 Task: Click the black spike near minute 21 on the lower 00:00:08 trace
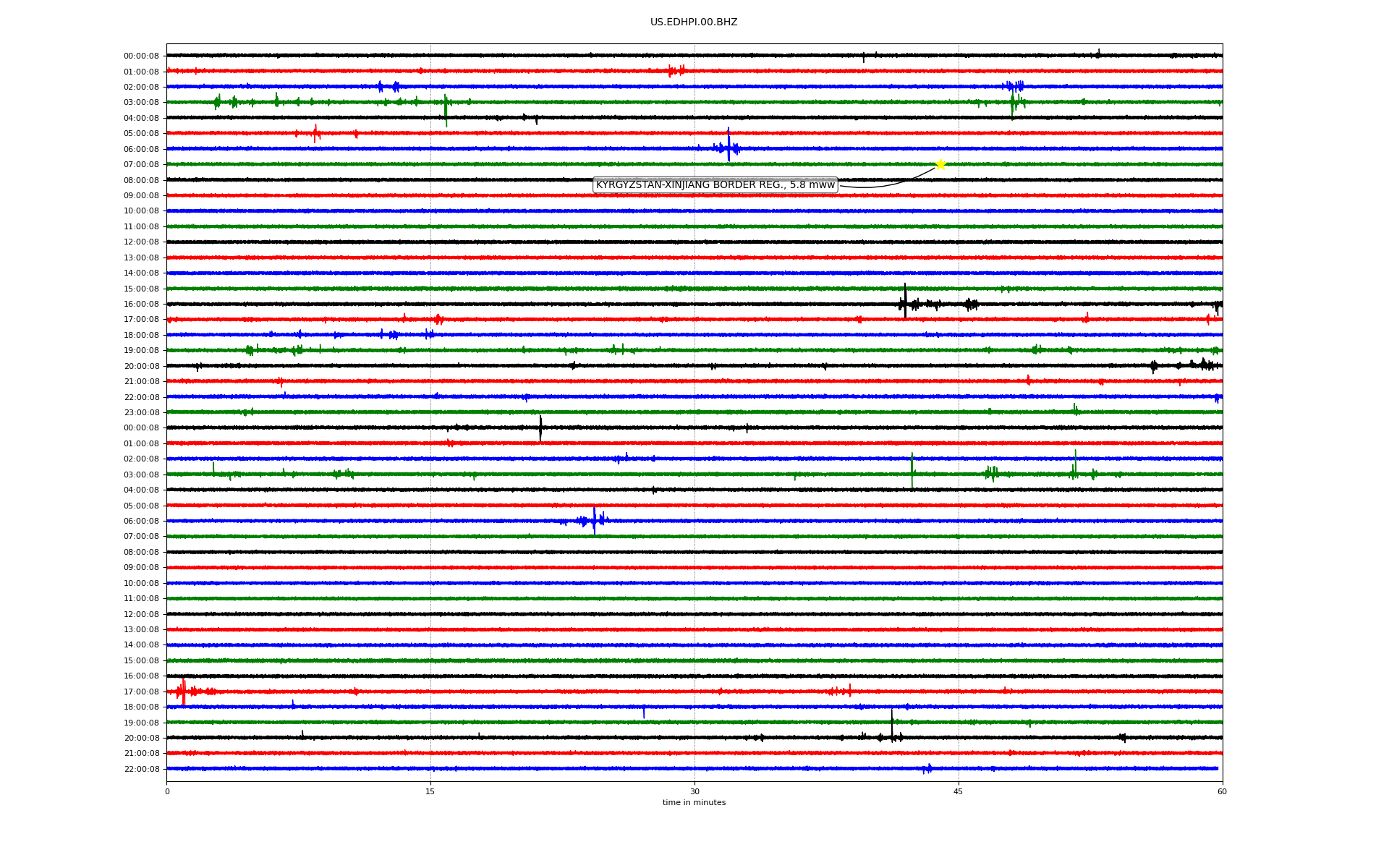click(x=540, y=427)
